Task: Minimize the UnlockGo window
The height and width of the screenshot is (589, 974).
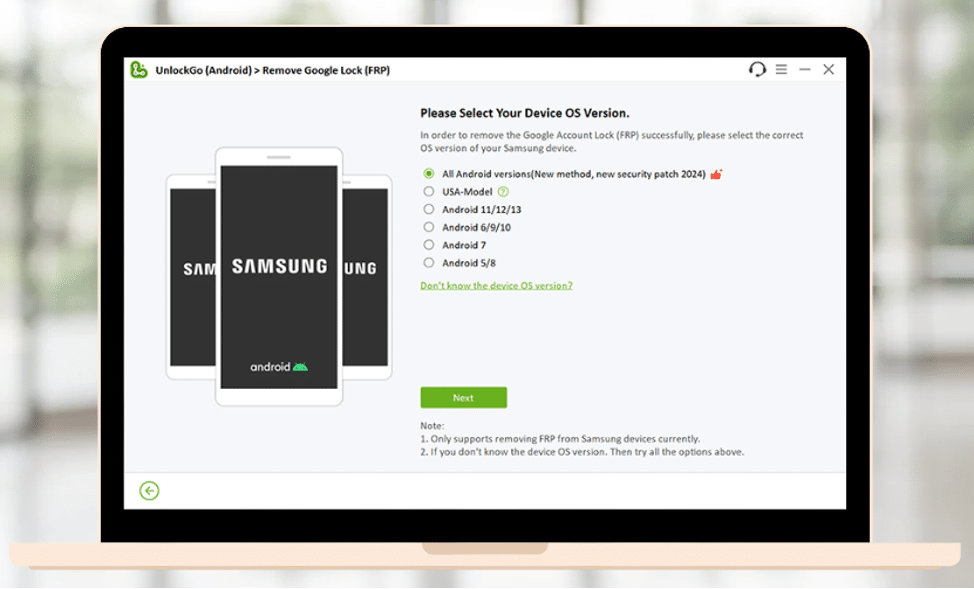Action: click(805, 70)
